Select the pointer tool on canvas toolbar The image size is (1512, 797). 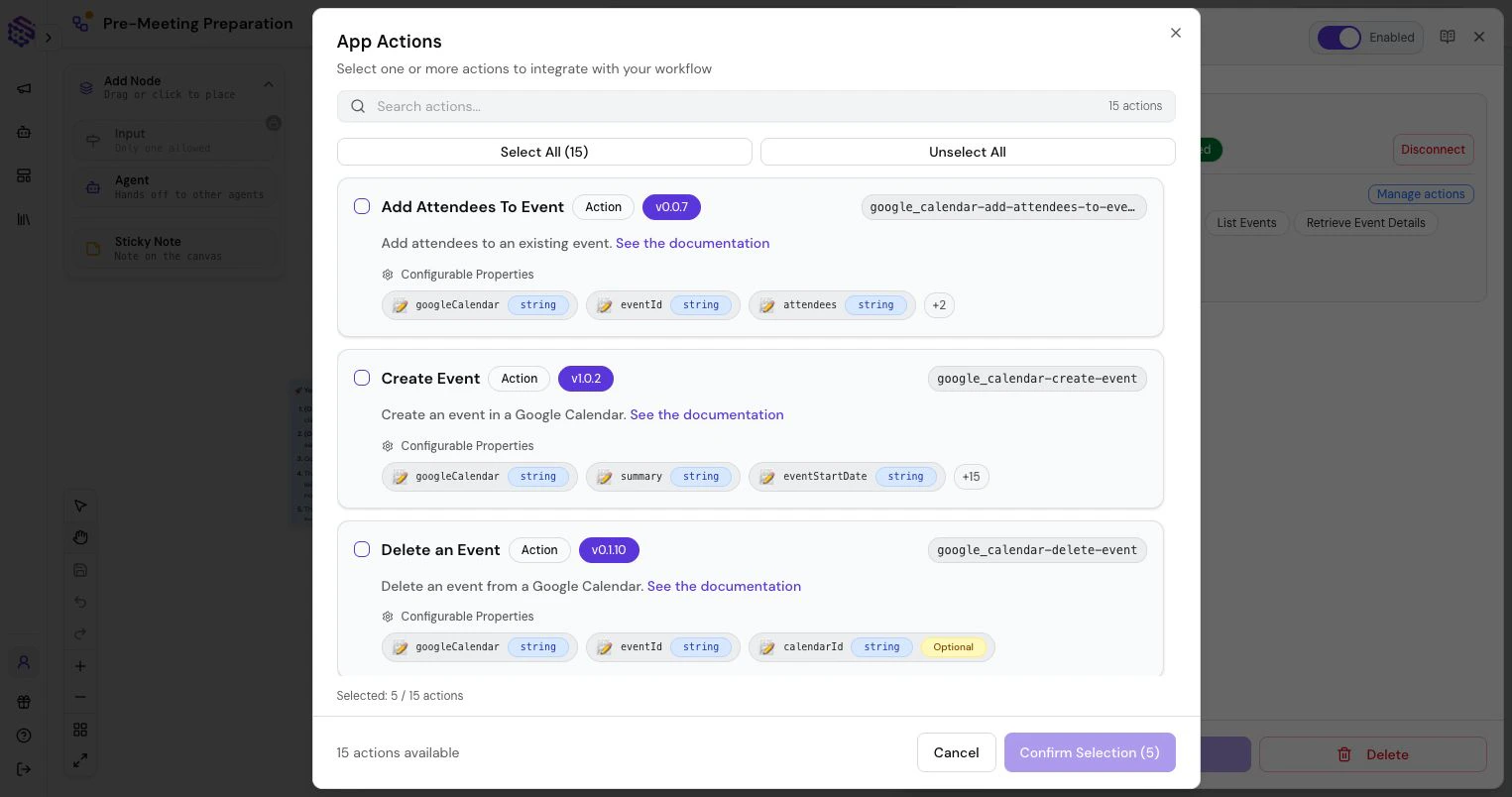coord(80,506)
